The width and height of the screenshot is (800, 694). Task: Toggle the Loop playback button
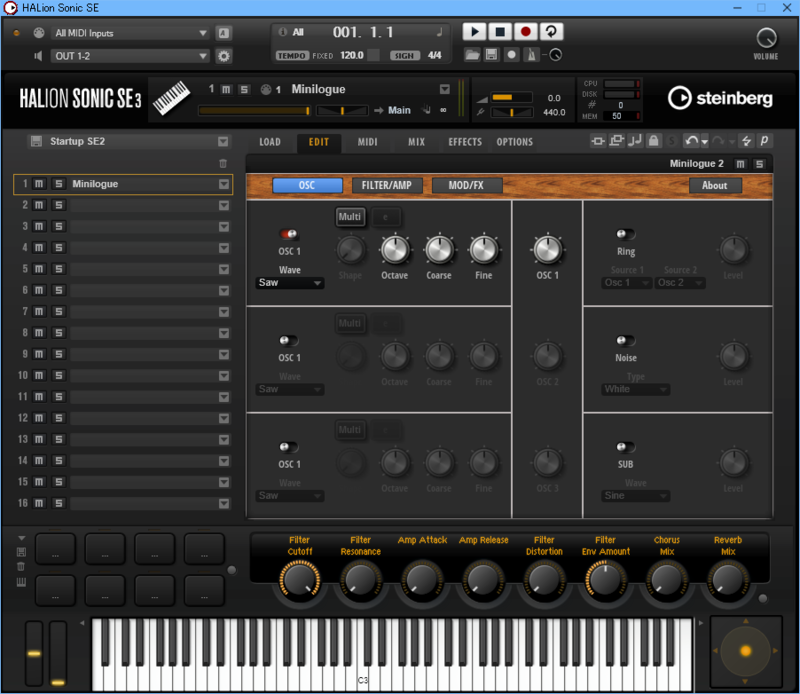click(x=551, y=32)
